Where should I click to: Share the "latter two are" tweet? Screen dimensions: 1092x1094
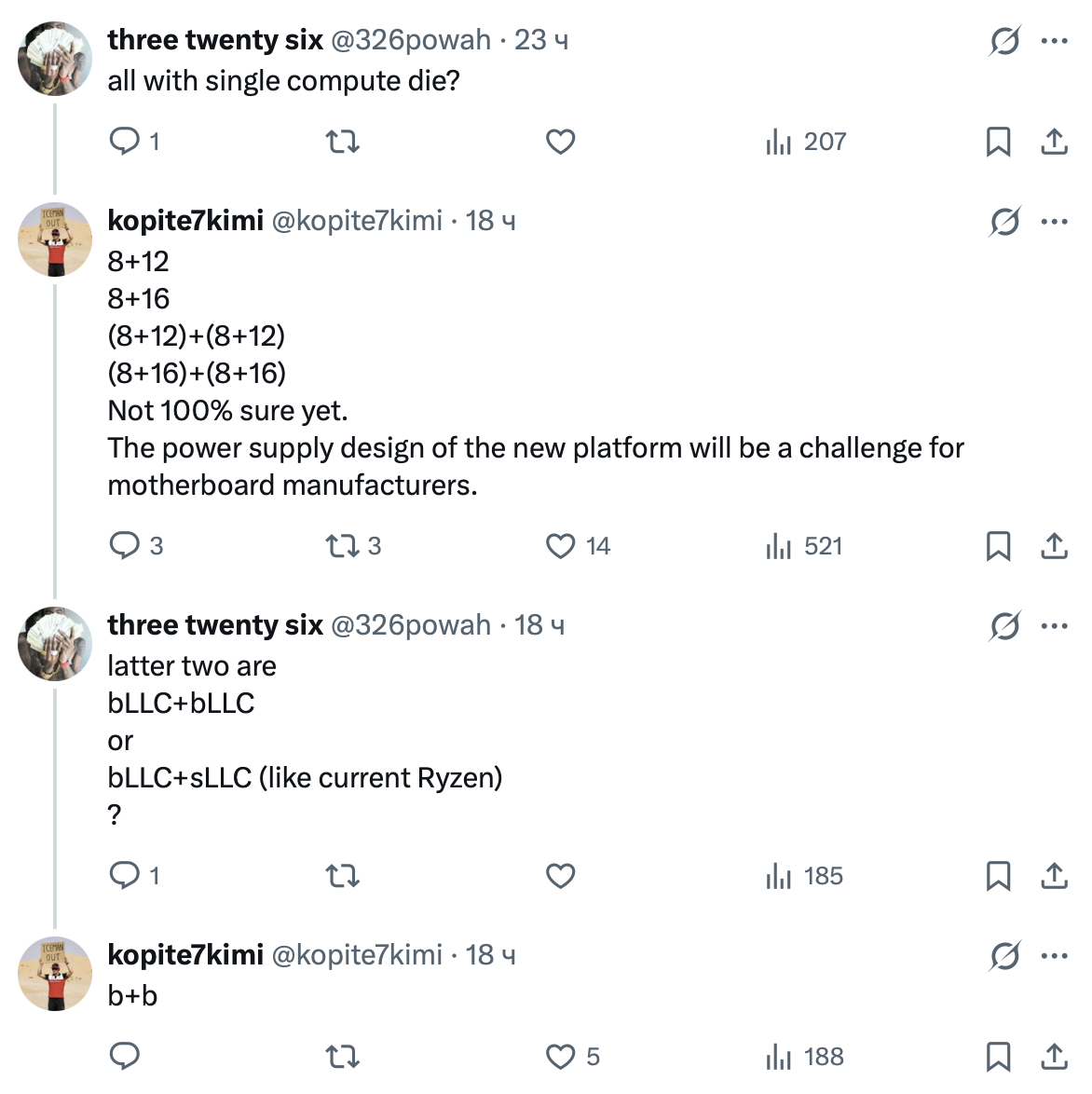tap(1054, 876)
